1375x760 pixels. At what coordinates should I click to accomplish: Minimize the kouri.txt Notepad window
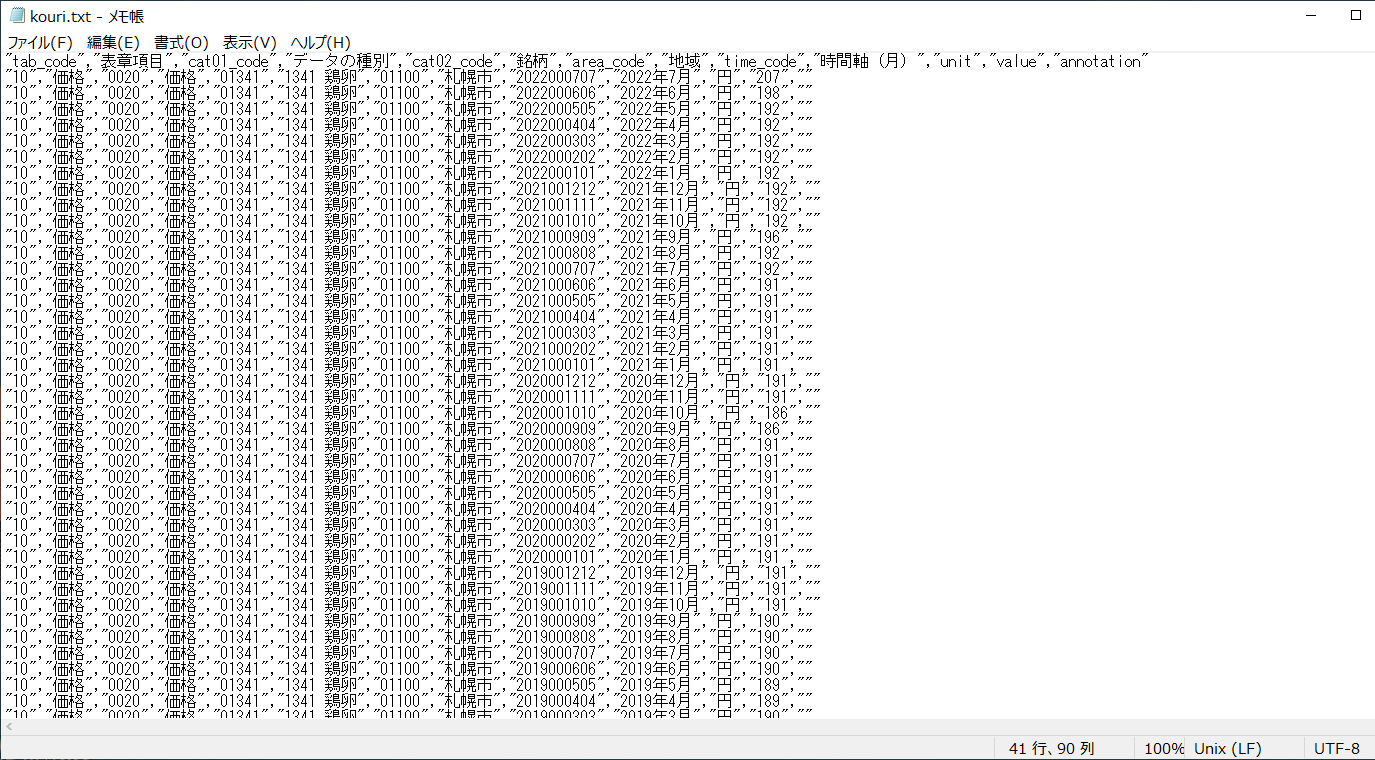click(x=1310, y=16)
